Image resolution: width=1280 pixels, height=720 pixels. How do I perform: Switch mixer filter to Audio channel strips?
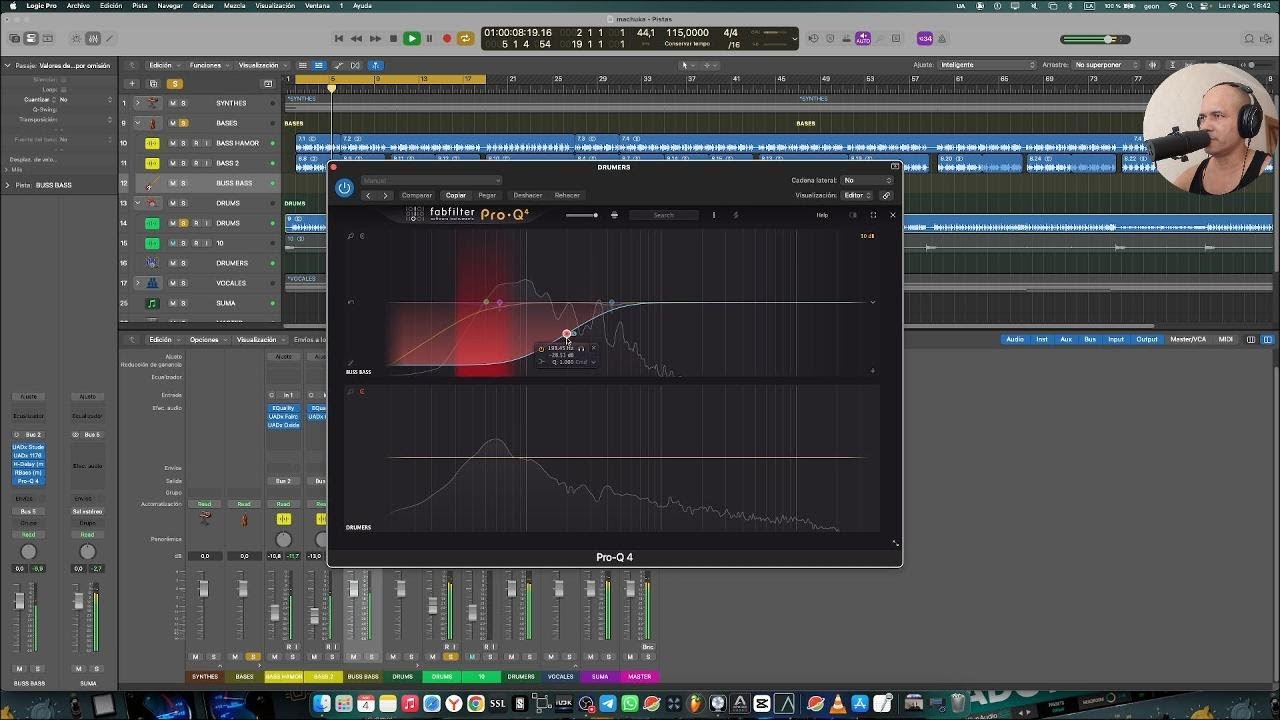[x=1015, y=339]
